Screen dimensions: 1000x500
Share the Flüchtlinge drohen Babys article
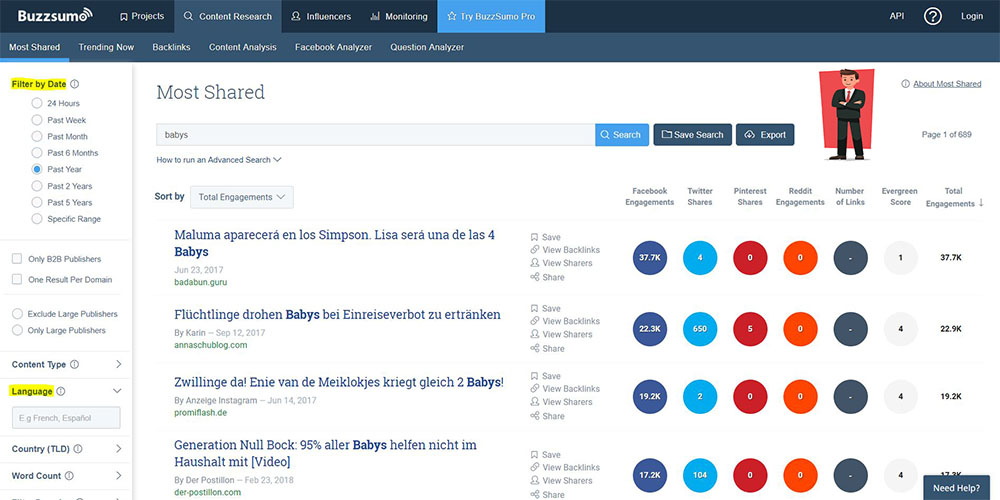[548, 349]
